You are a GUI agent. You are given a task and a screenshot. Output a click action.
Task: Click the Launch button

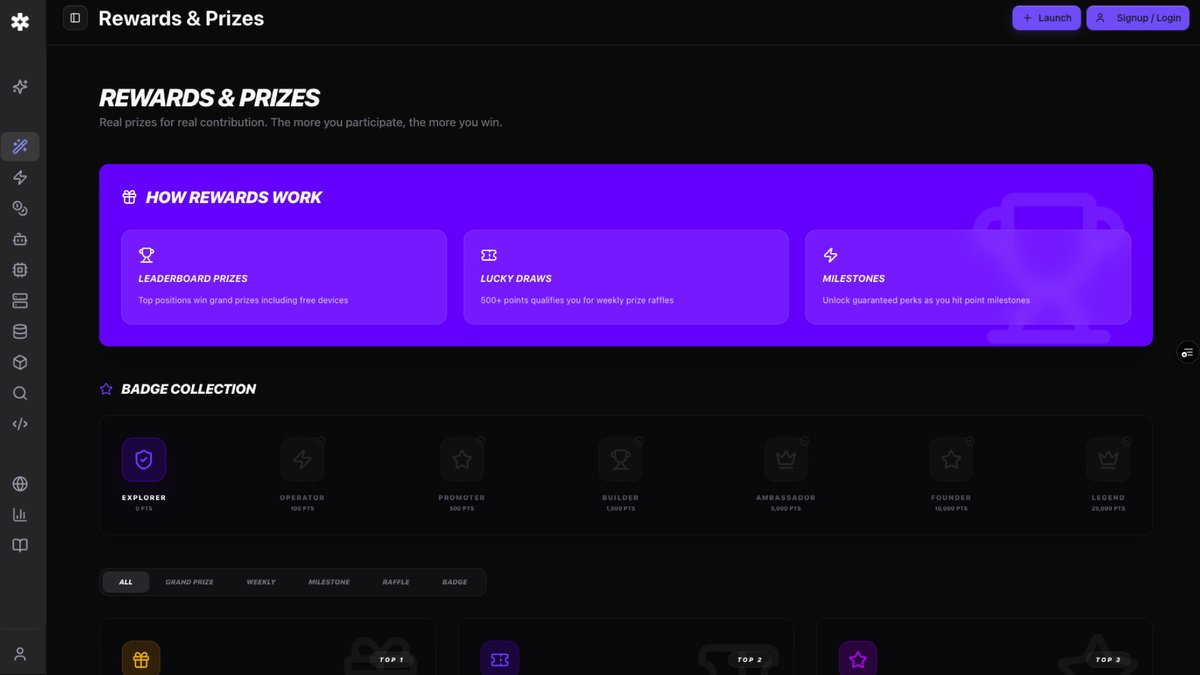[1046, 18]
